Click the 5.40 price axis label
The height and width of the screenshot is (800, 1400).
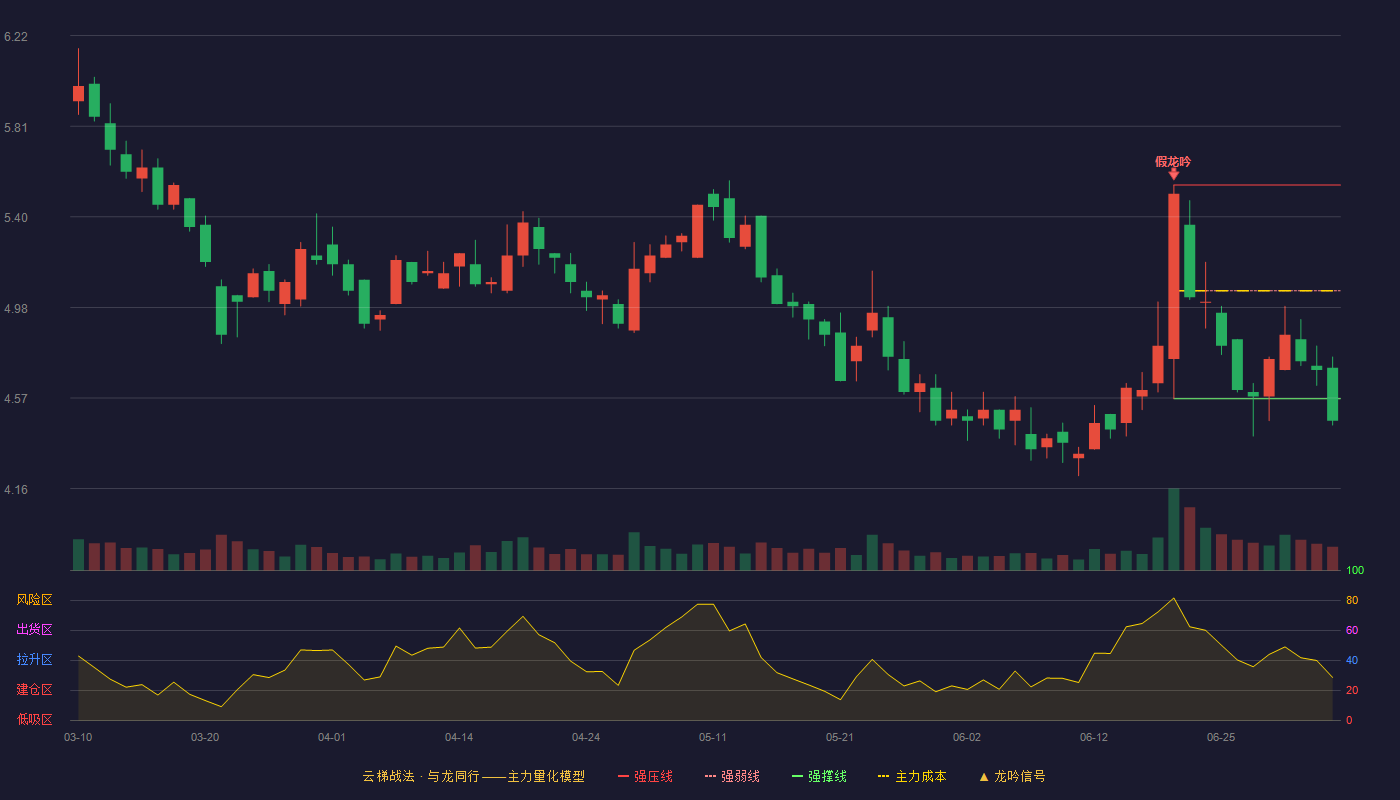tap(16, 218)
